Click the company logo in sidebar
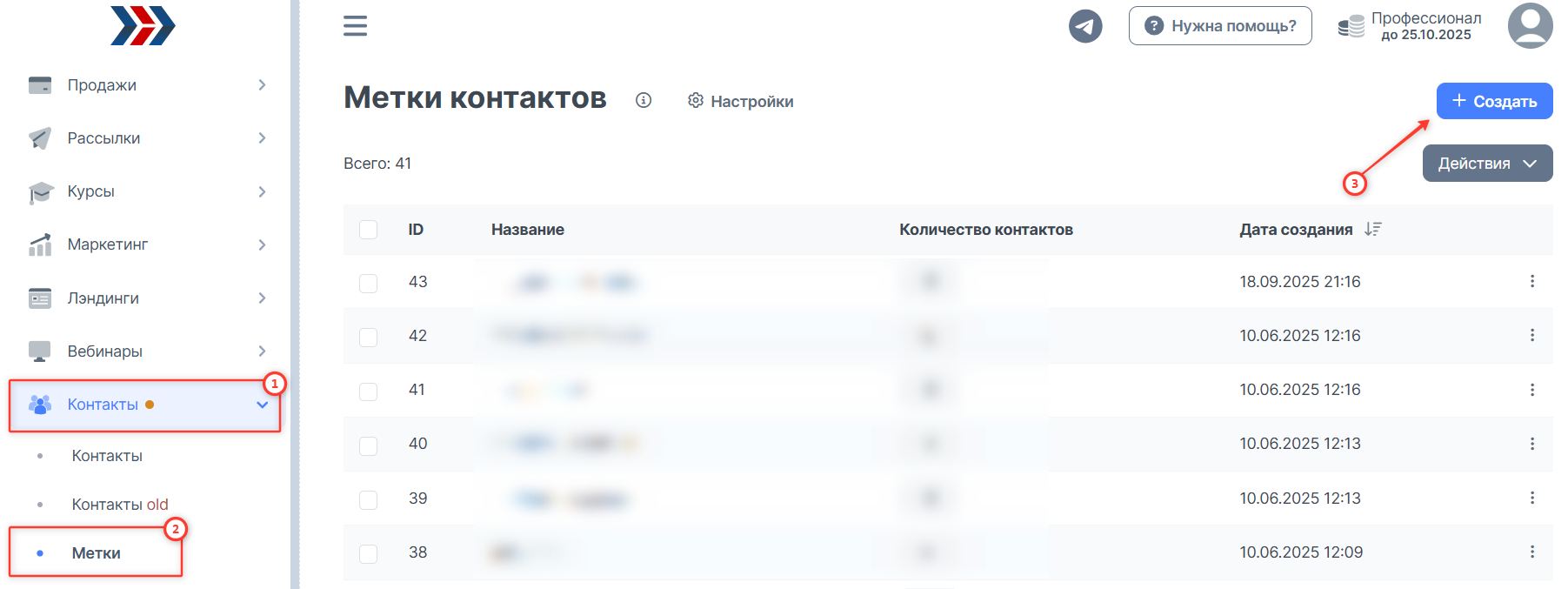The image size is (1568, 589). (x=143, y=25)
